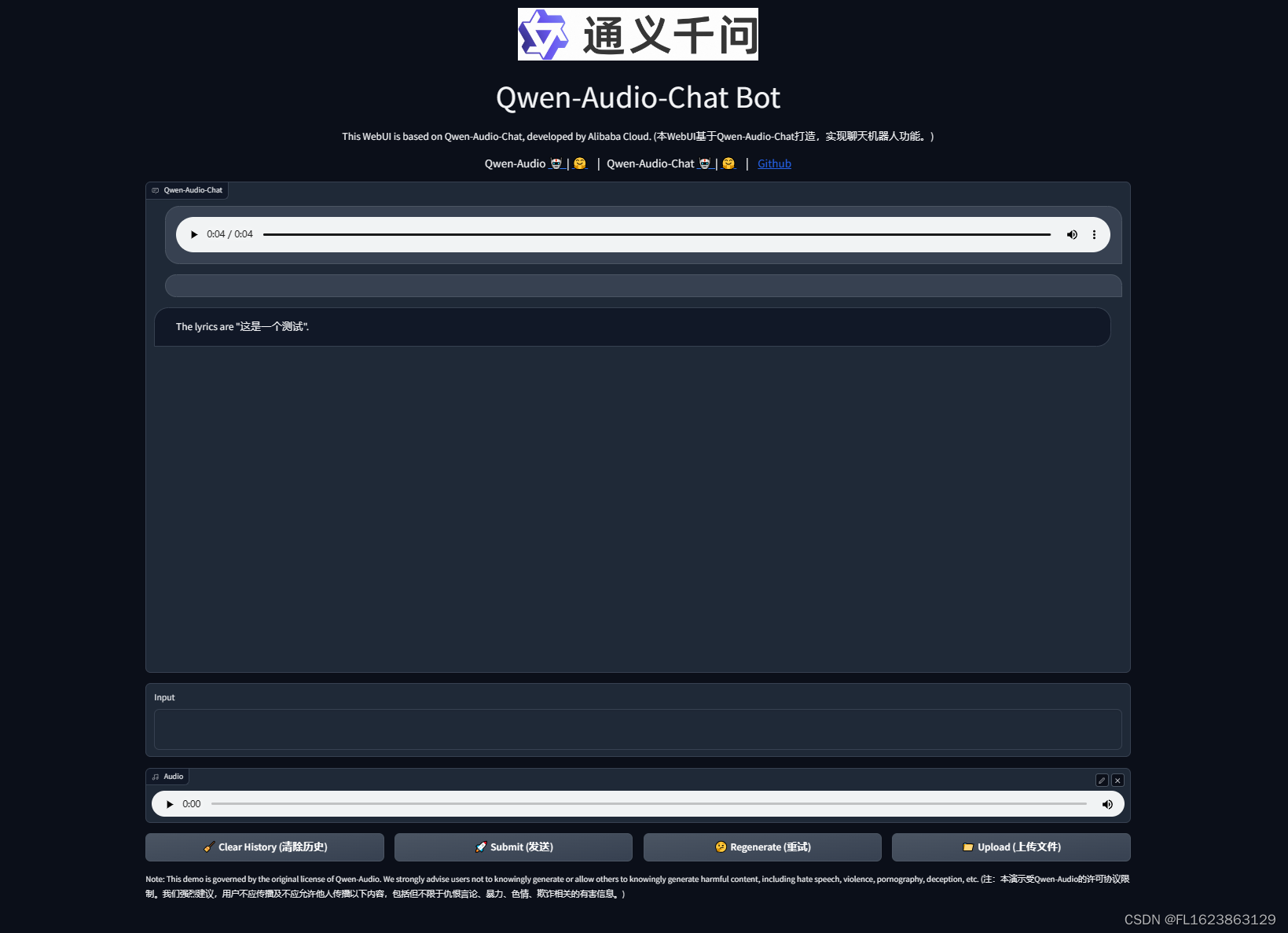Click the Qwen-Audio-Chat Bot heading
Image resolution: width=1288 pixels, height=933 pixels.
[x=638, y=97]
